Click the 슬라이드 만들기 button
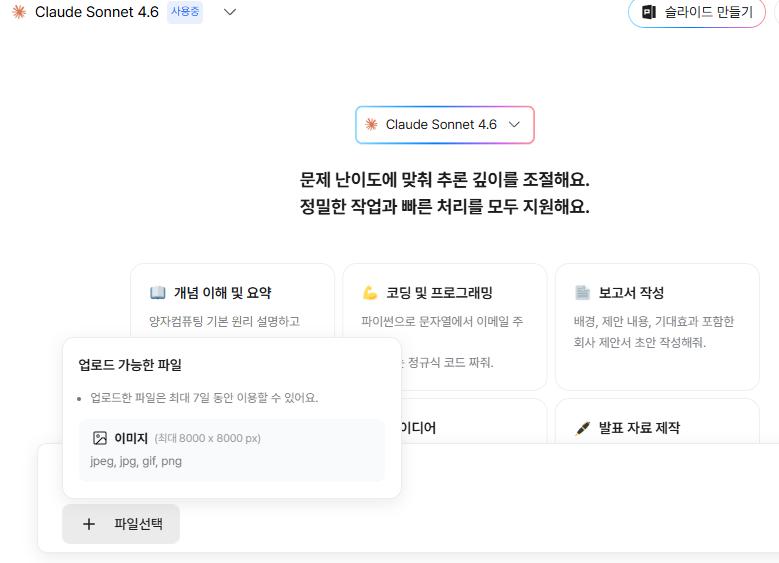The image size is (779, 563). [x=697, y=12]
